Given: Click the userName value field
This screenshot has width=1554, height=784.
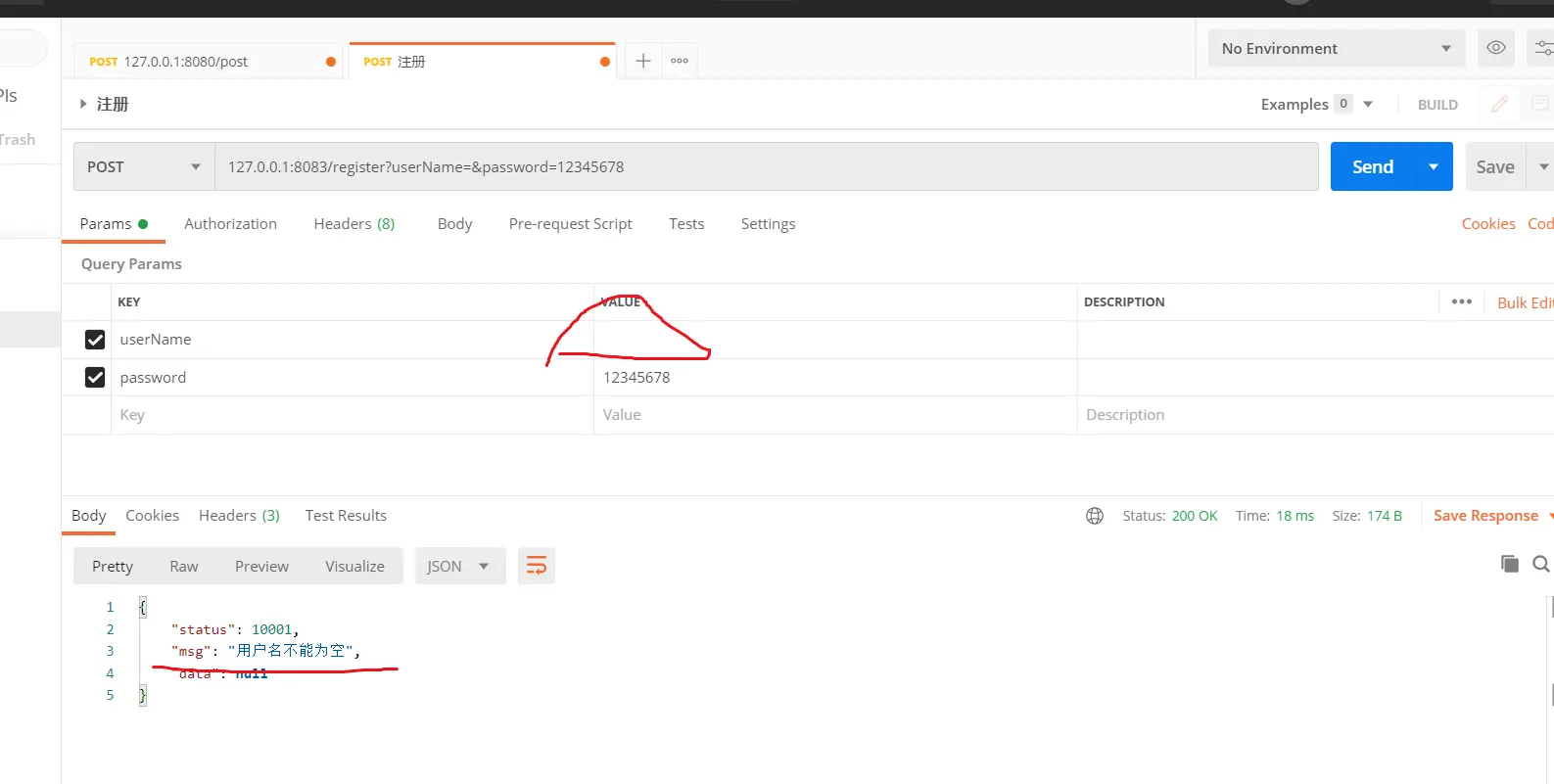Looking at the screenshot, I should pos(834,340).
